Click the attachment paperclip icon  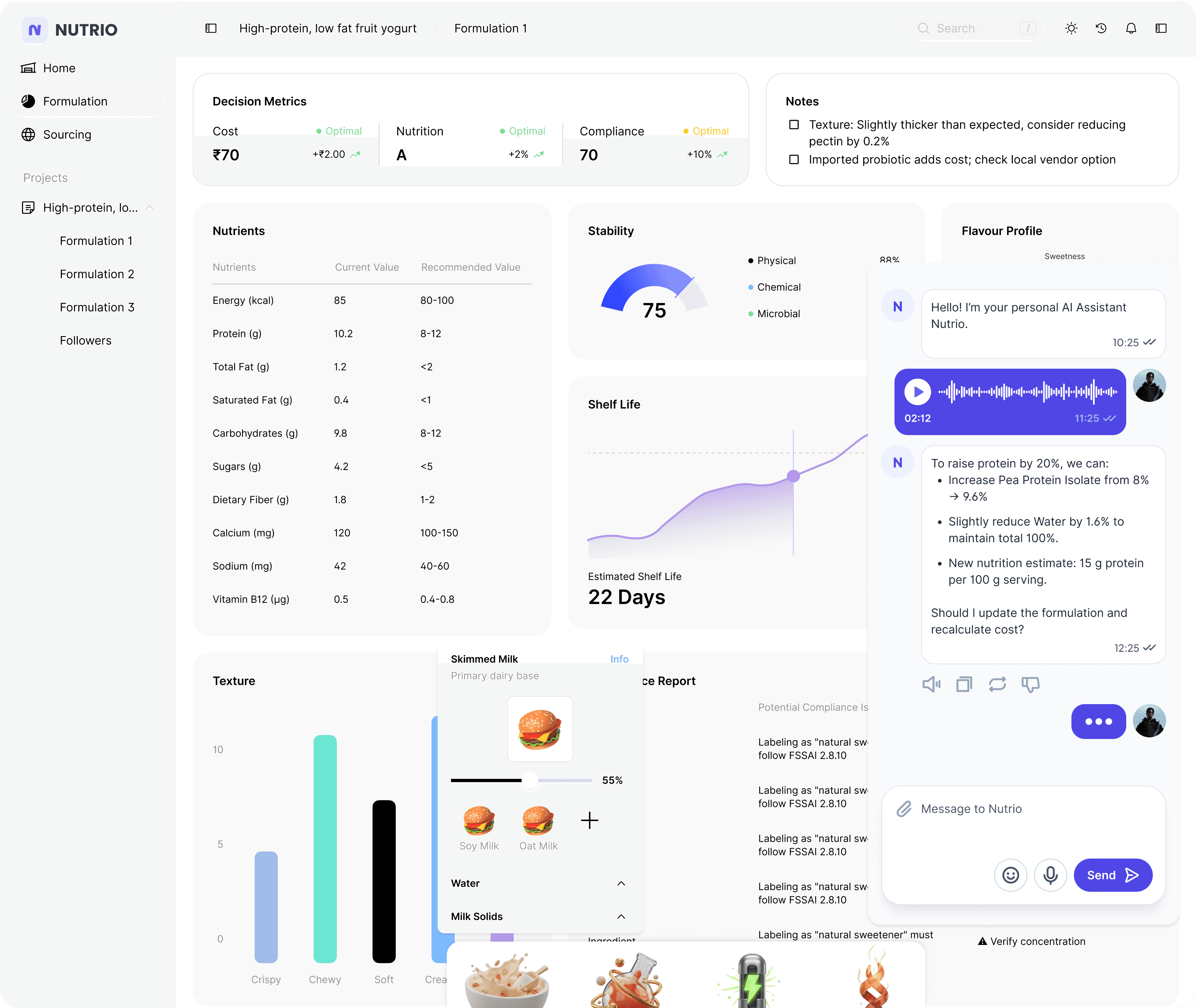903,809
